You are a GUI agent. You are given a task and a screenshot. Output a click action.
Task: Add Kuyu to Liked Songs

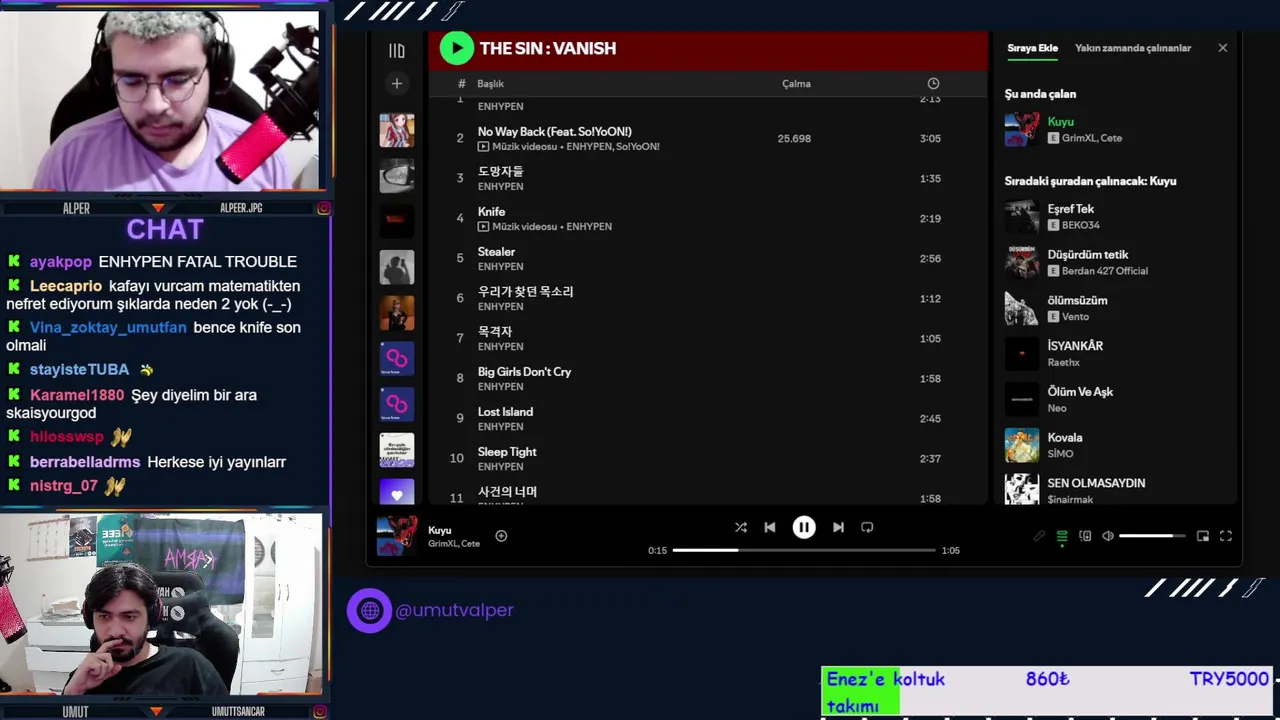[x=501, y=536]
